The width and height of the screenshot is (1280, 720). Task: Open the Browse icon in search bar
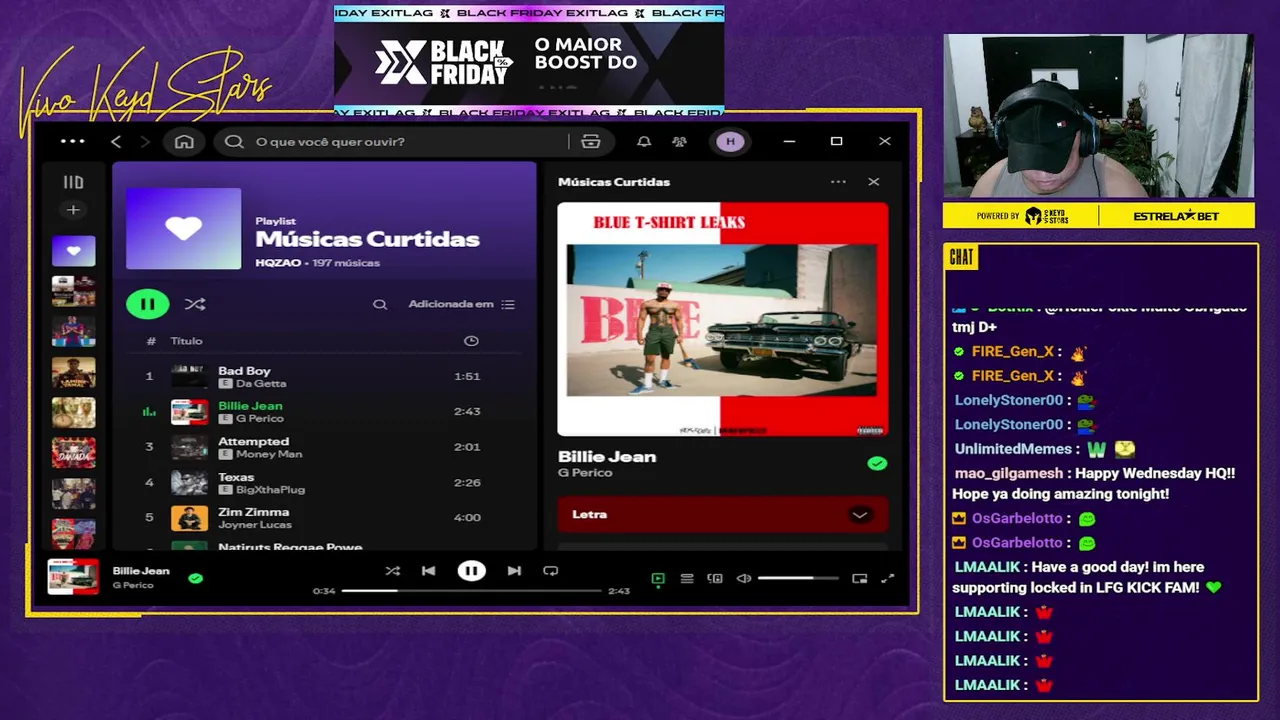[x=591, y=141]
